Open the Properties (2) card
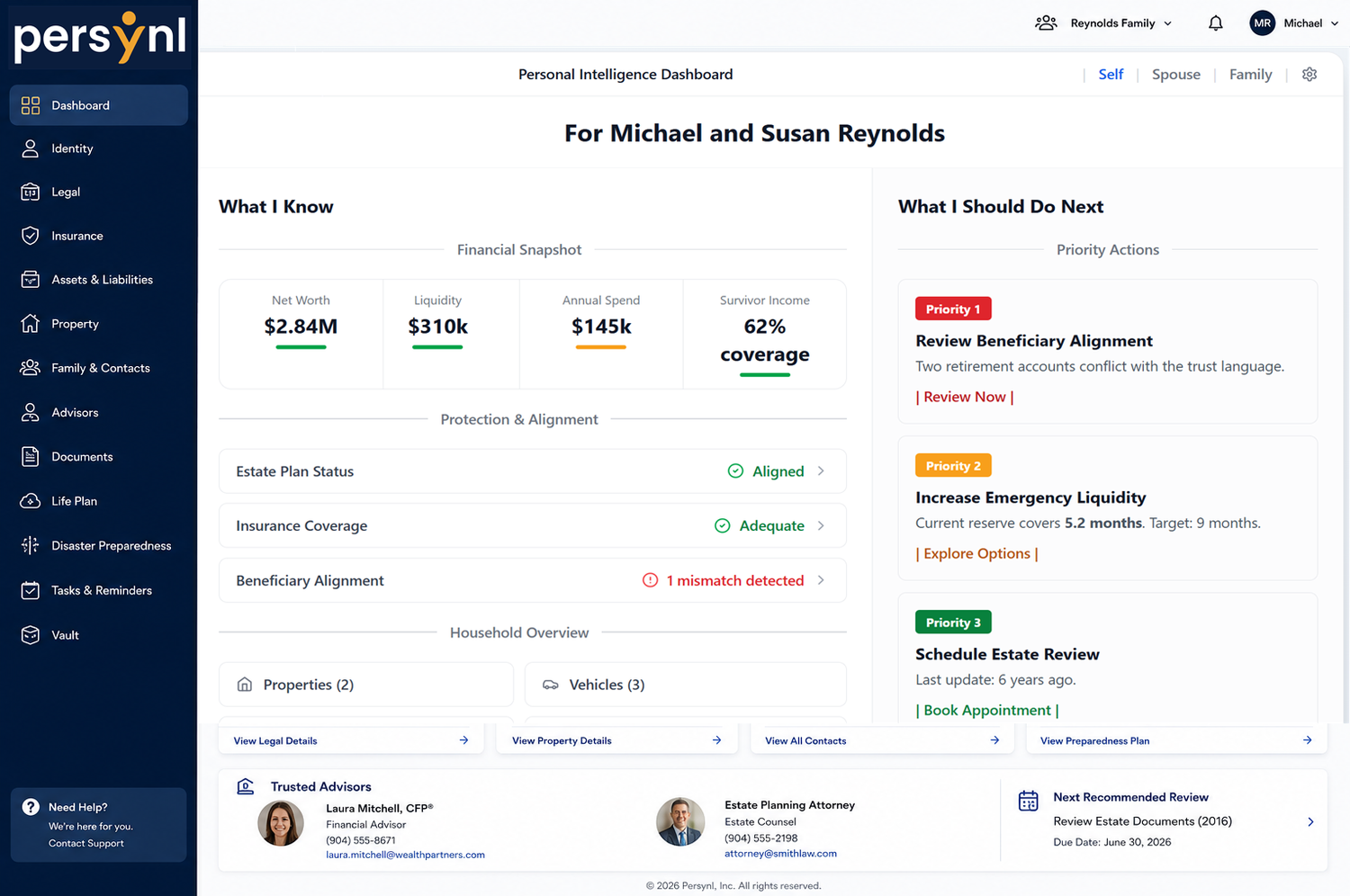1350x896 pixels. pyautogui.click(x=365, y=685)
